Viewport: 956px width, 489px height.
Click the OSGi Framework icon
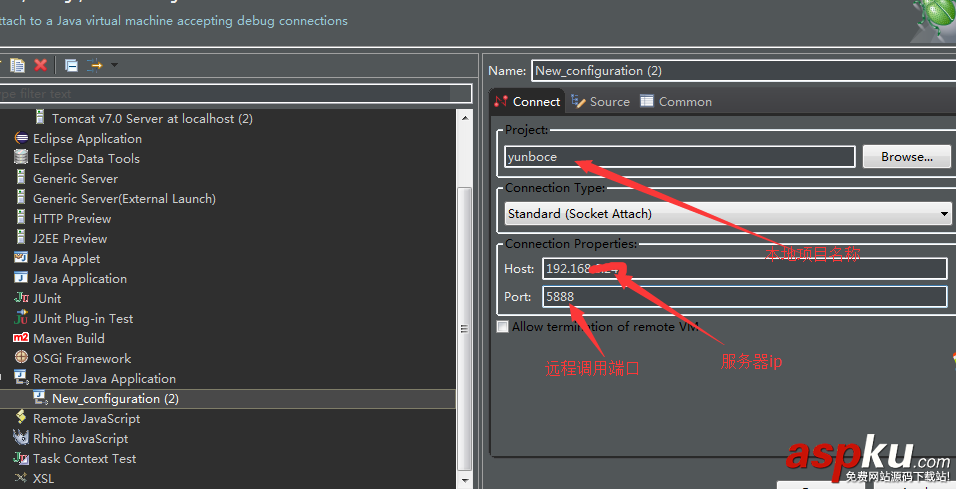tap(21, 358)
